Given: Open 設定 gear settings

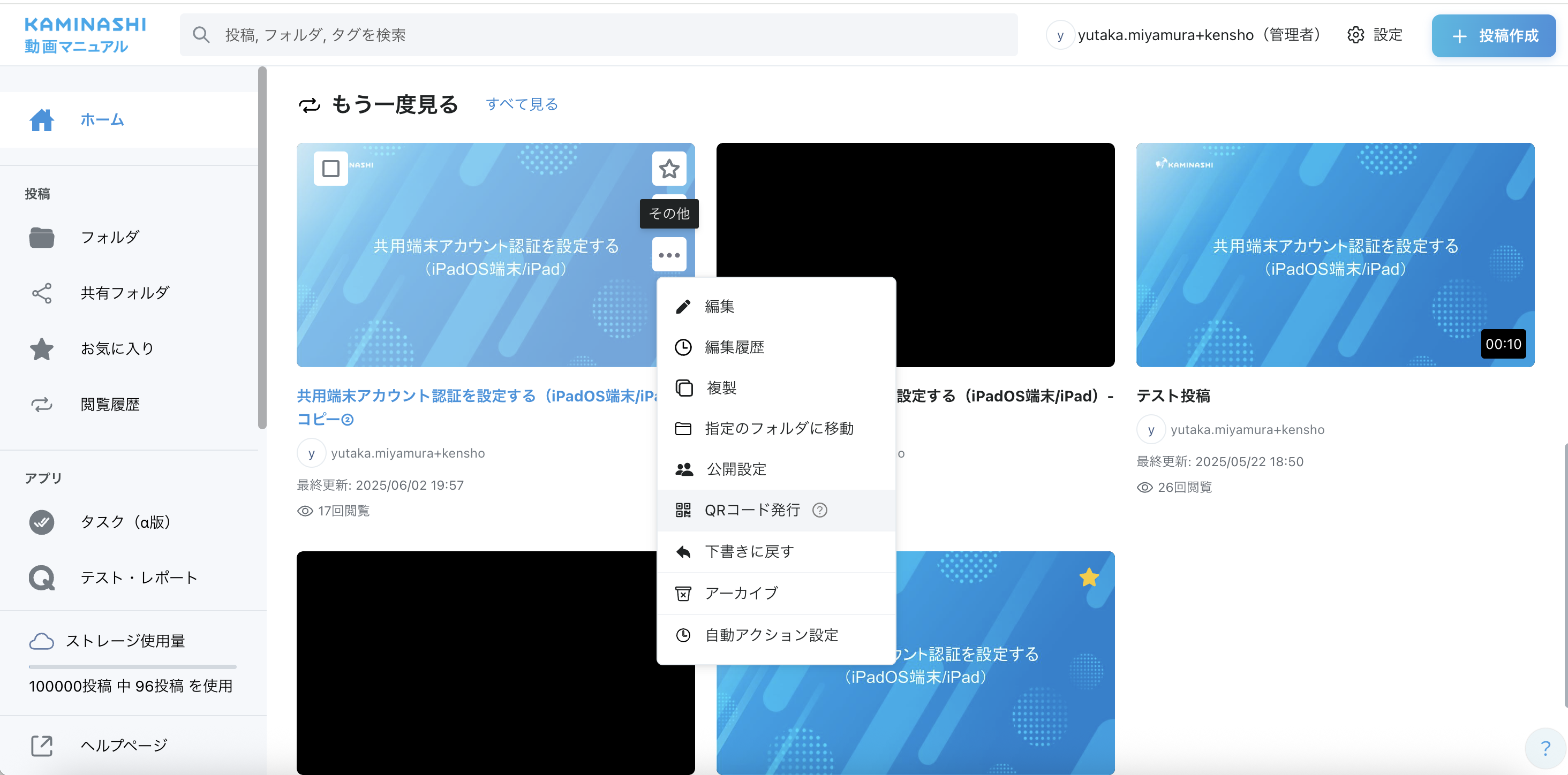Looking at the screenshot, I should 1375,35.
